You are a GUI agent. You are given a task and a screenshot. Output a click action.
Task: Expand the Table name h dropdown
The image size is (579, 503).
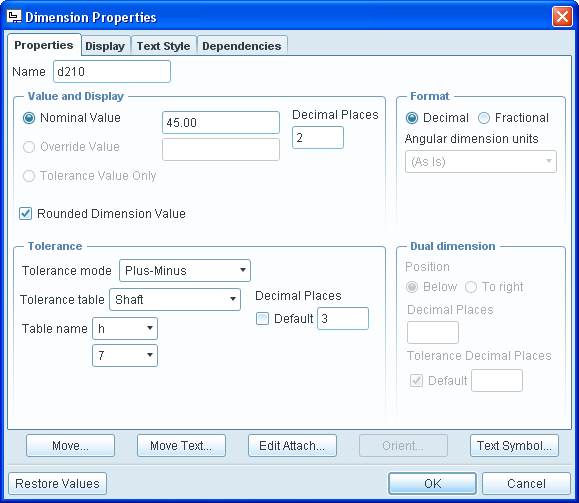click(125, 328)
